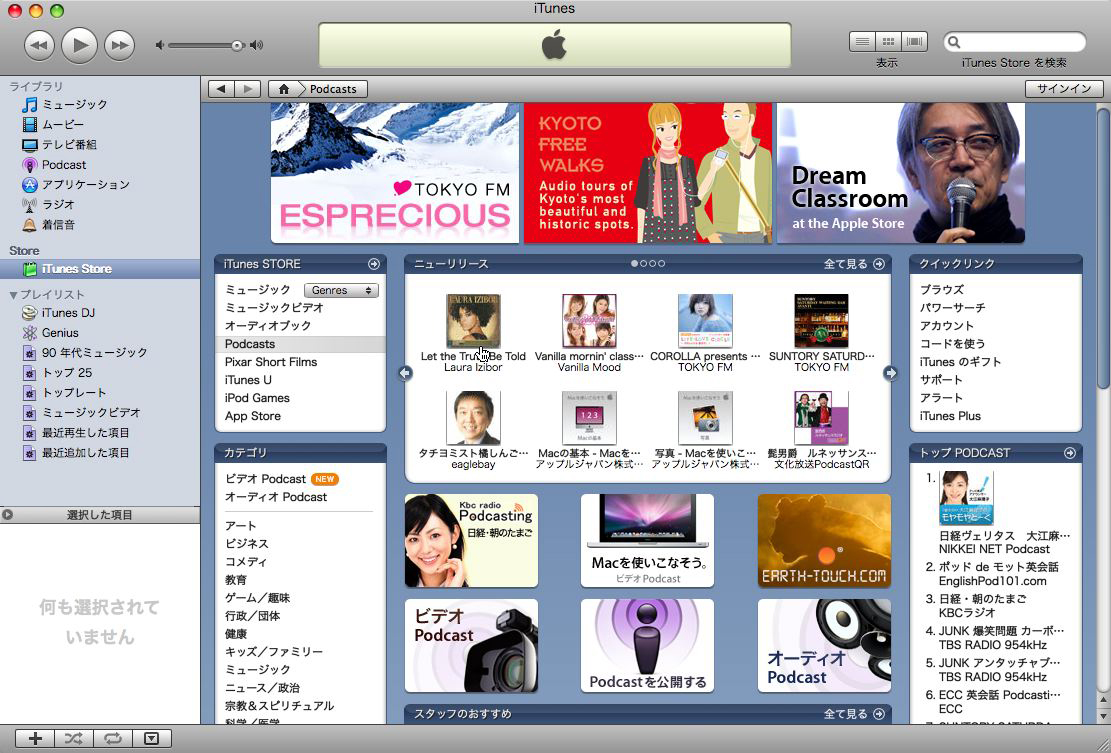The image size is (1111, 753).
Task: Go back with store back arrow
Action: 221,89
